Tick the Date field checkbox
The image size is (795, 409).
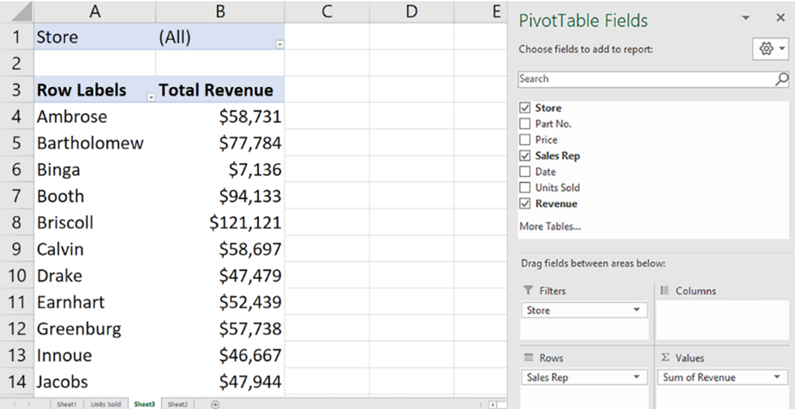(x=525, y=172)
